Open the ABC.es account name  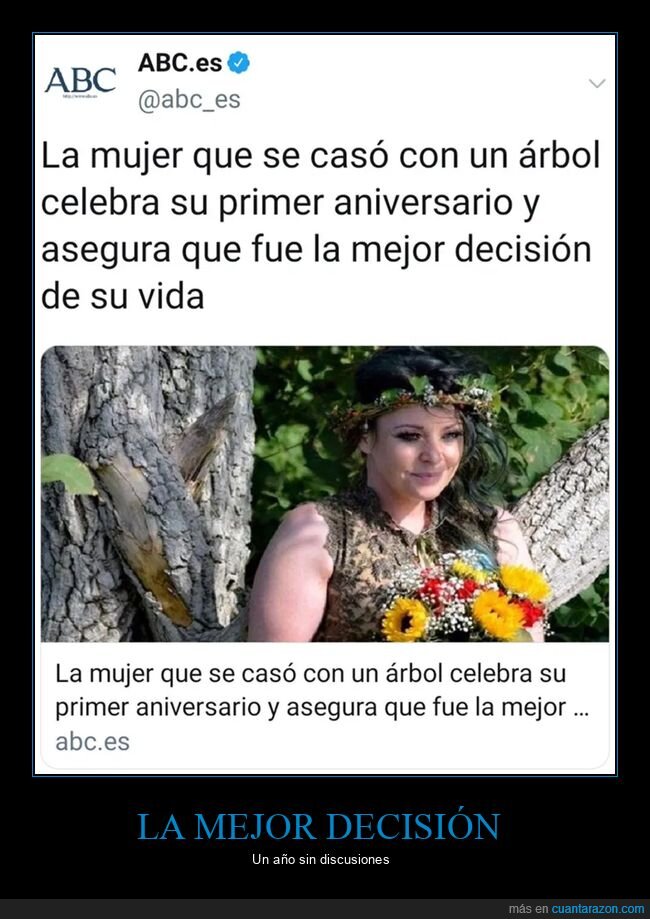pos(180,63)
